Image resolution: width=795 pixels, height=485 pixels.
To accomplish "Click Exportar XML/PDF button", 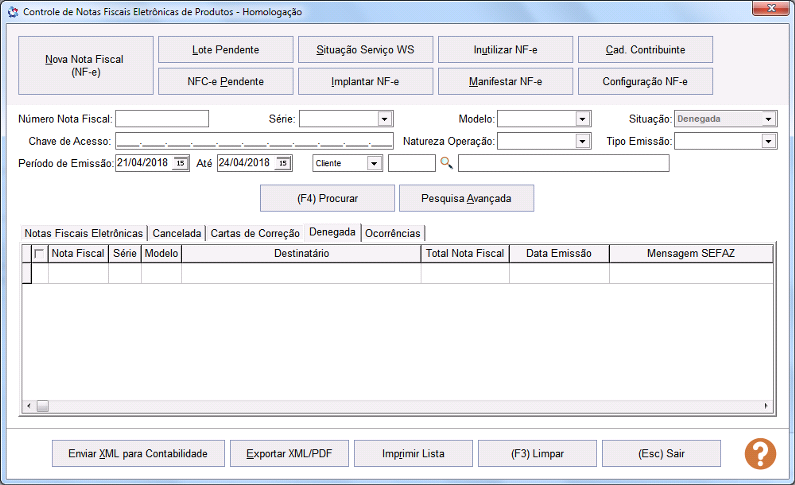I will click(290, 454).
